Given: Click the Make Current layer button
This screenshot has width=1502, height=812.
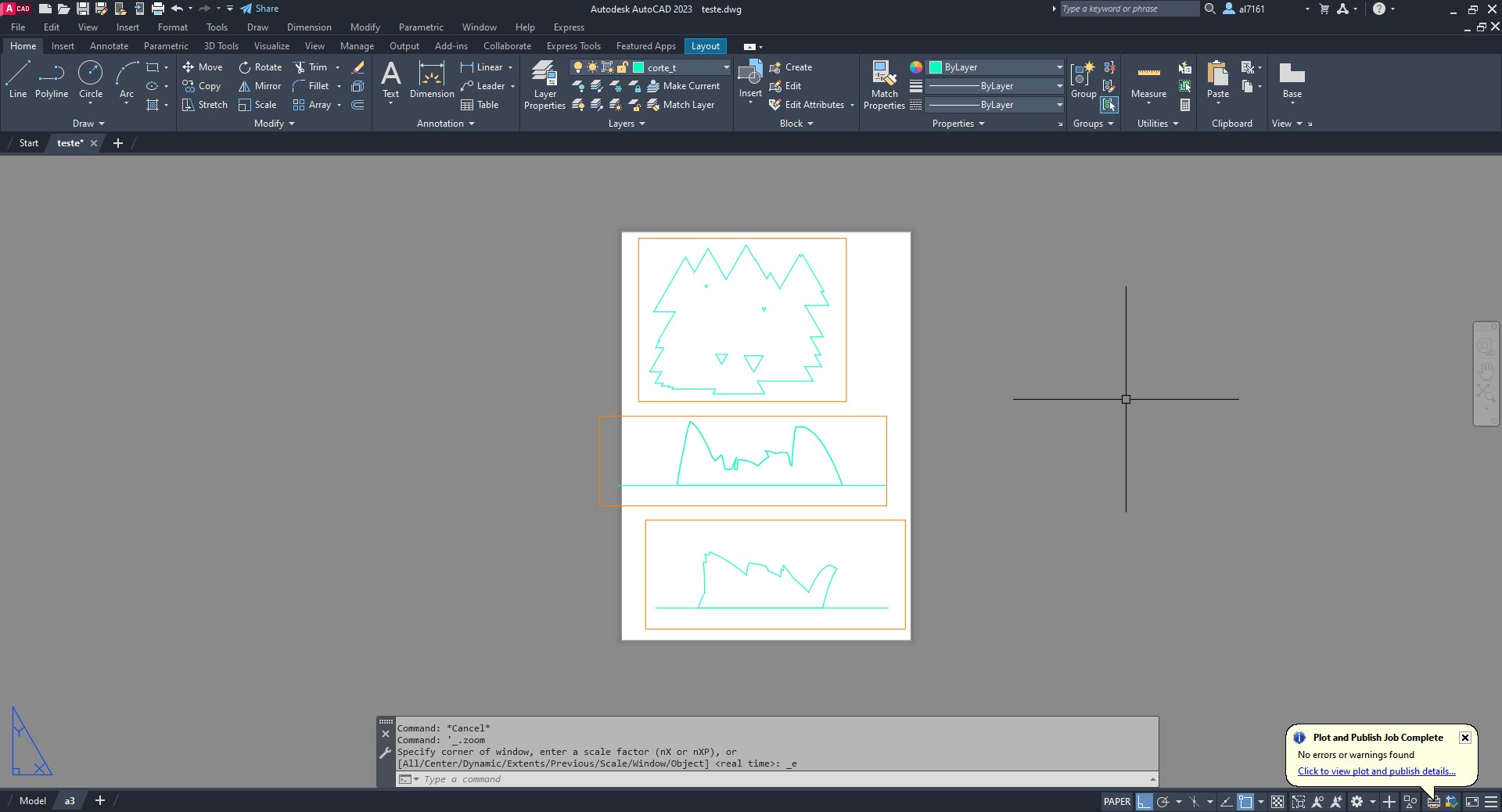Looking at the screenshot, I should click(683, 86).
